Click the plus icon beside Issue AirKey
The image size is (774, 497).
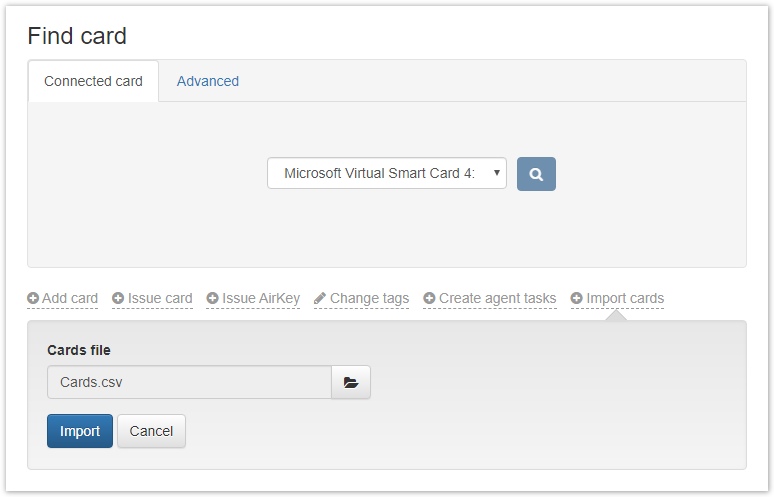click(212, 298)
